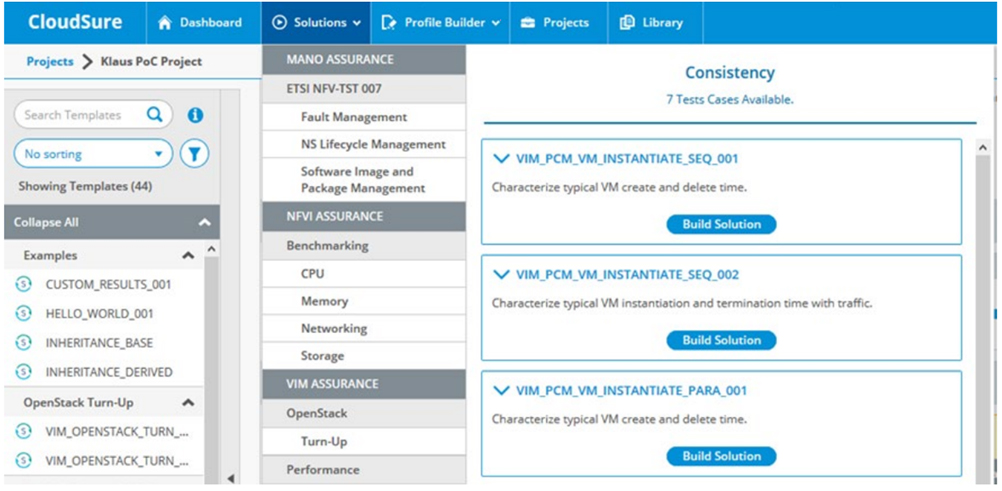The width and height of the screenshot is (1002, 491).
Task: Click the blue info icon beside search
Action: click(196, 115)
